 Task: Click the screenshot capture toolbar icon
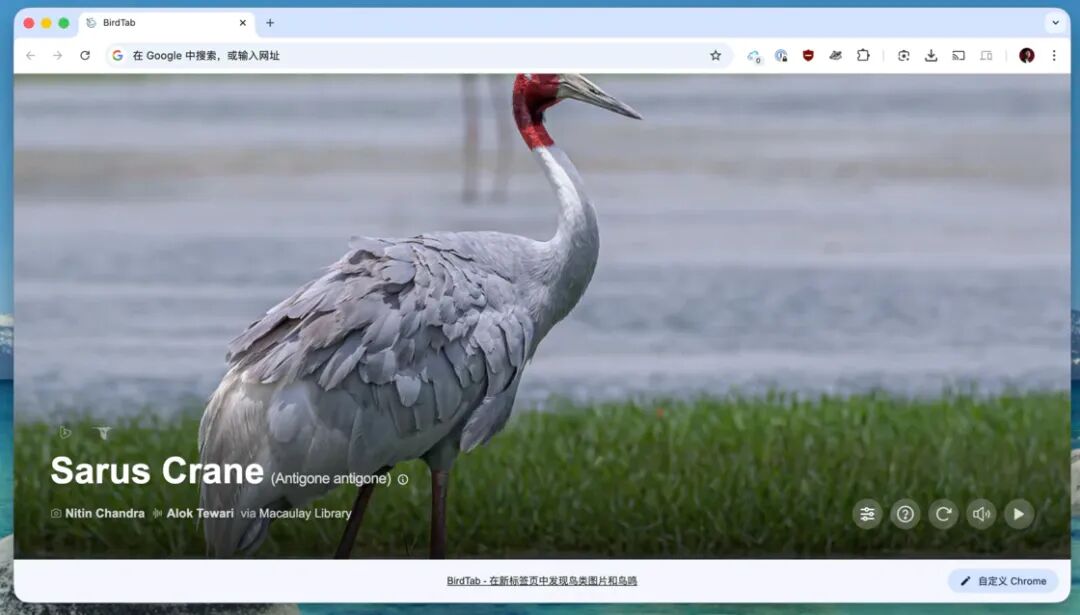(x=904, y=56)
